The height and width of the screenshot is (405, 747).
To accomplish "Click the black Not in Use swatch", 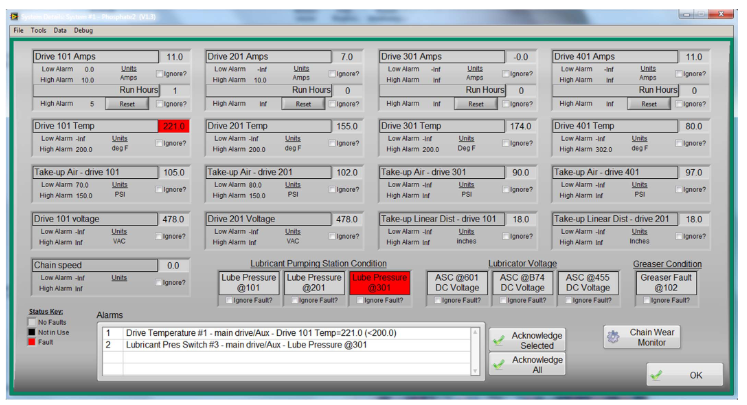I will point(32,332).
